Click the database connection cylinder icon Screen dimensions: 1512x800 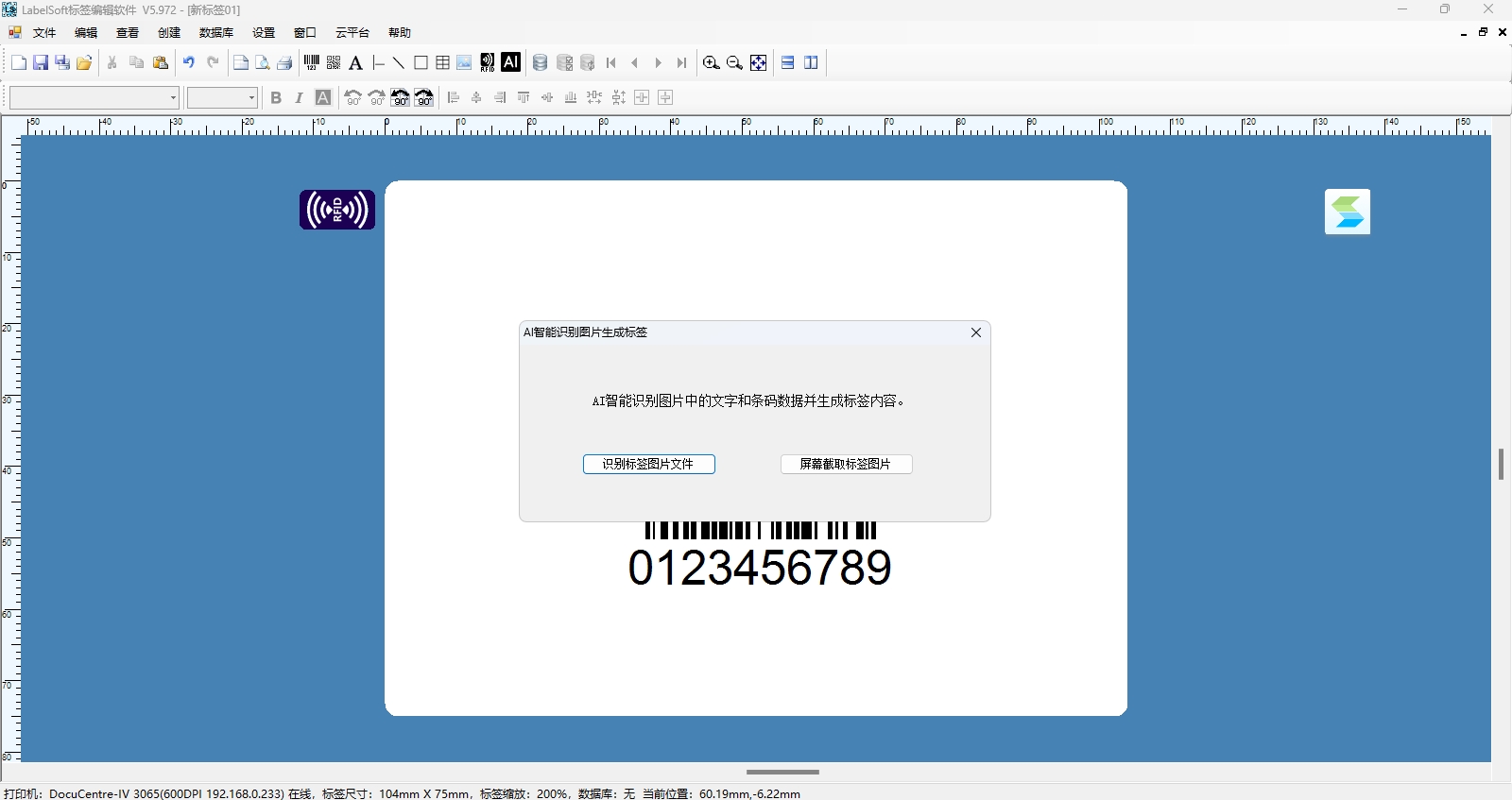(x=540, y=62)
